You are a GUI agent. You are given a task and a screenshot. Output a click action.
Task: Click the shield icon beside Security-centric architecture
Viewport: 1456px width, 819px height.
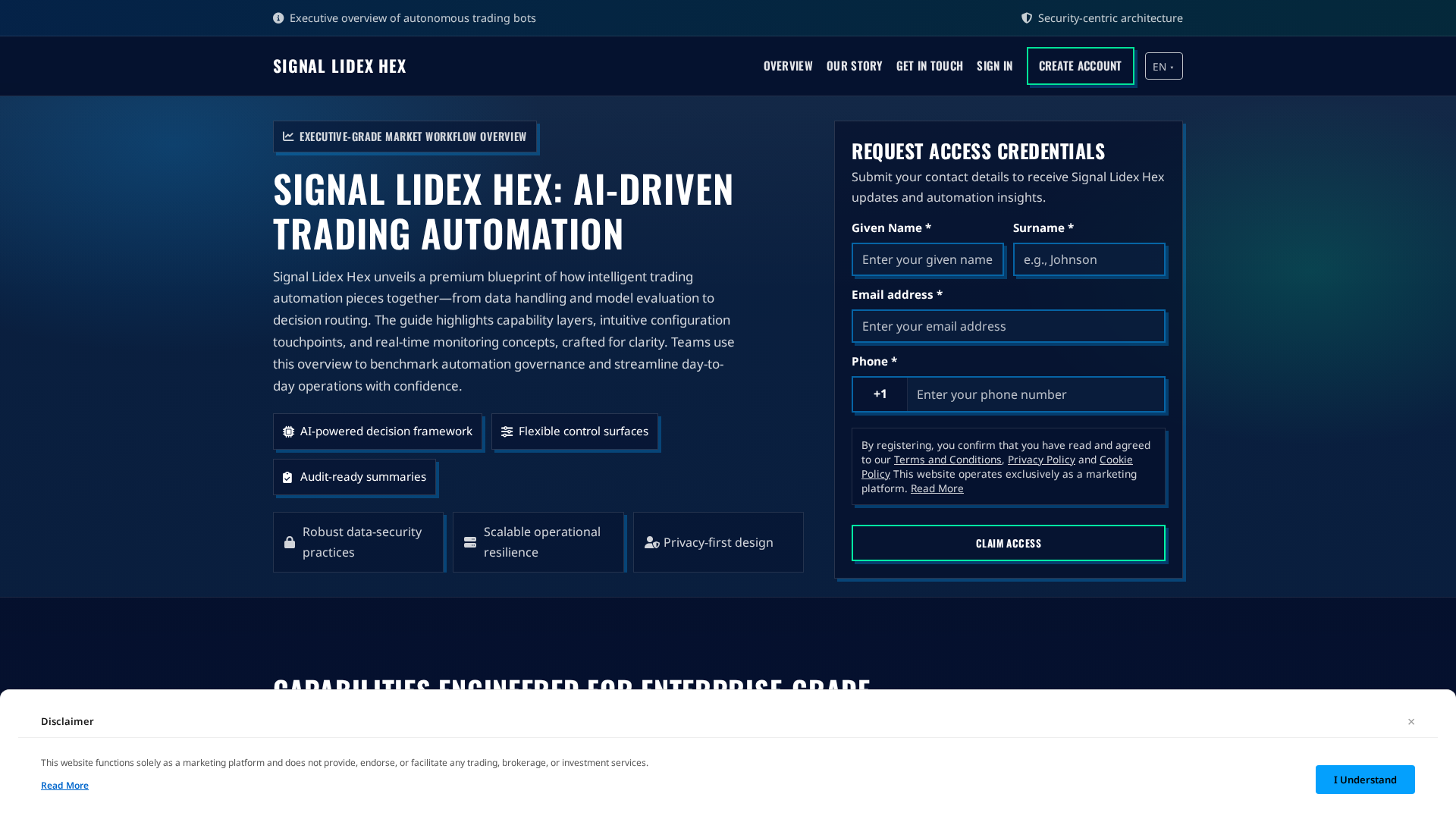[1027, 18]
